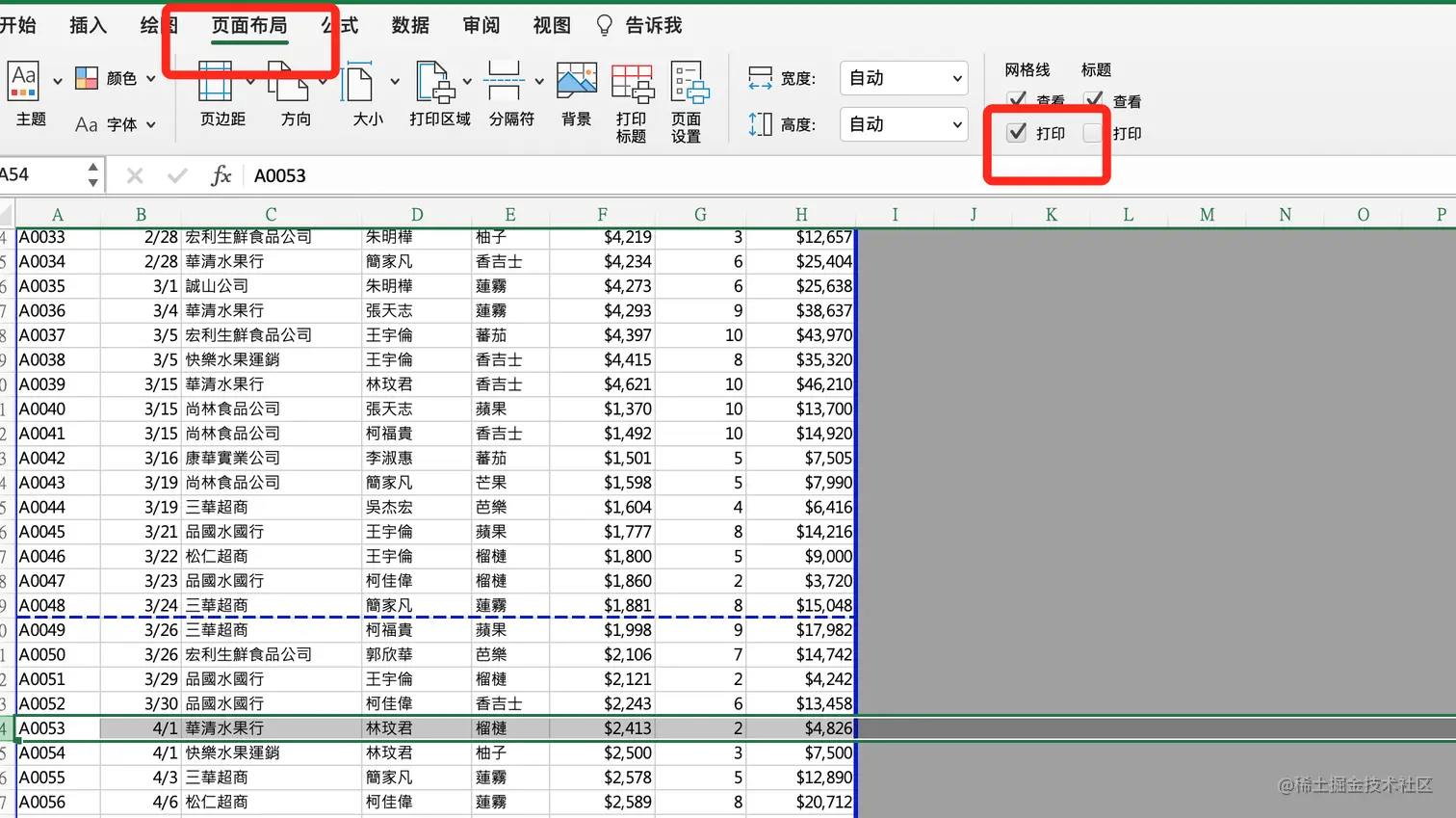Open the 页边距 margins menu
1456x818 pixels.
(222, 94)
